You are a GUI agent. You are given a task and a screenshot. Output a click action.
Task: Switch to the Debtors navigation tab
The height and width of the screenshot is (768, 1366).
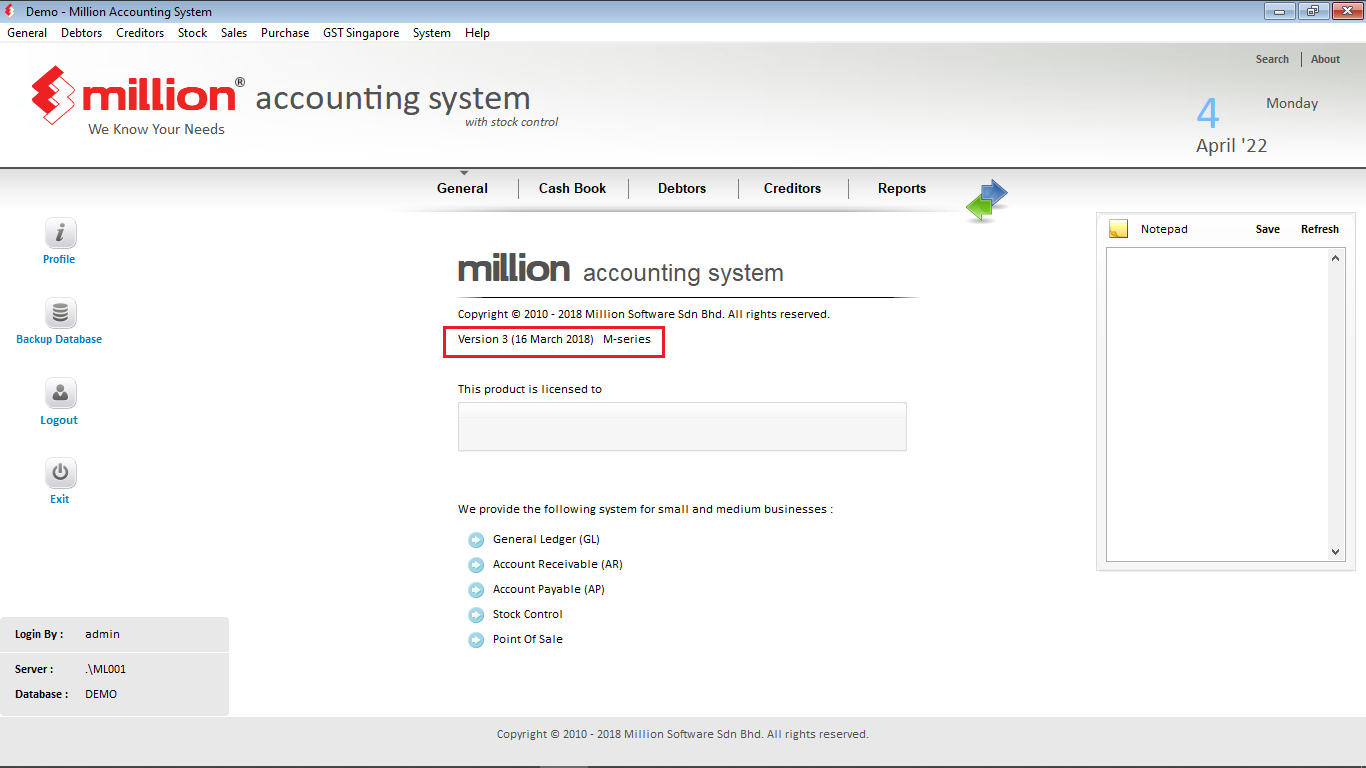(x=682, y=188)
